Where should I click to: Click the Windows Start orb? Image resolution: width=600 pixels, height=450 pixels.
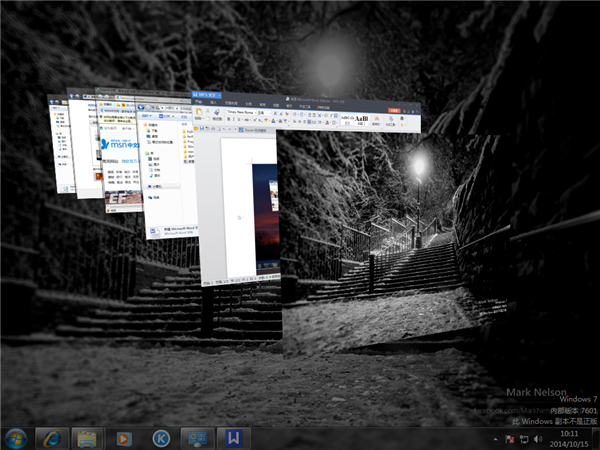click(16, 437)
